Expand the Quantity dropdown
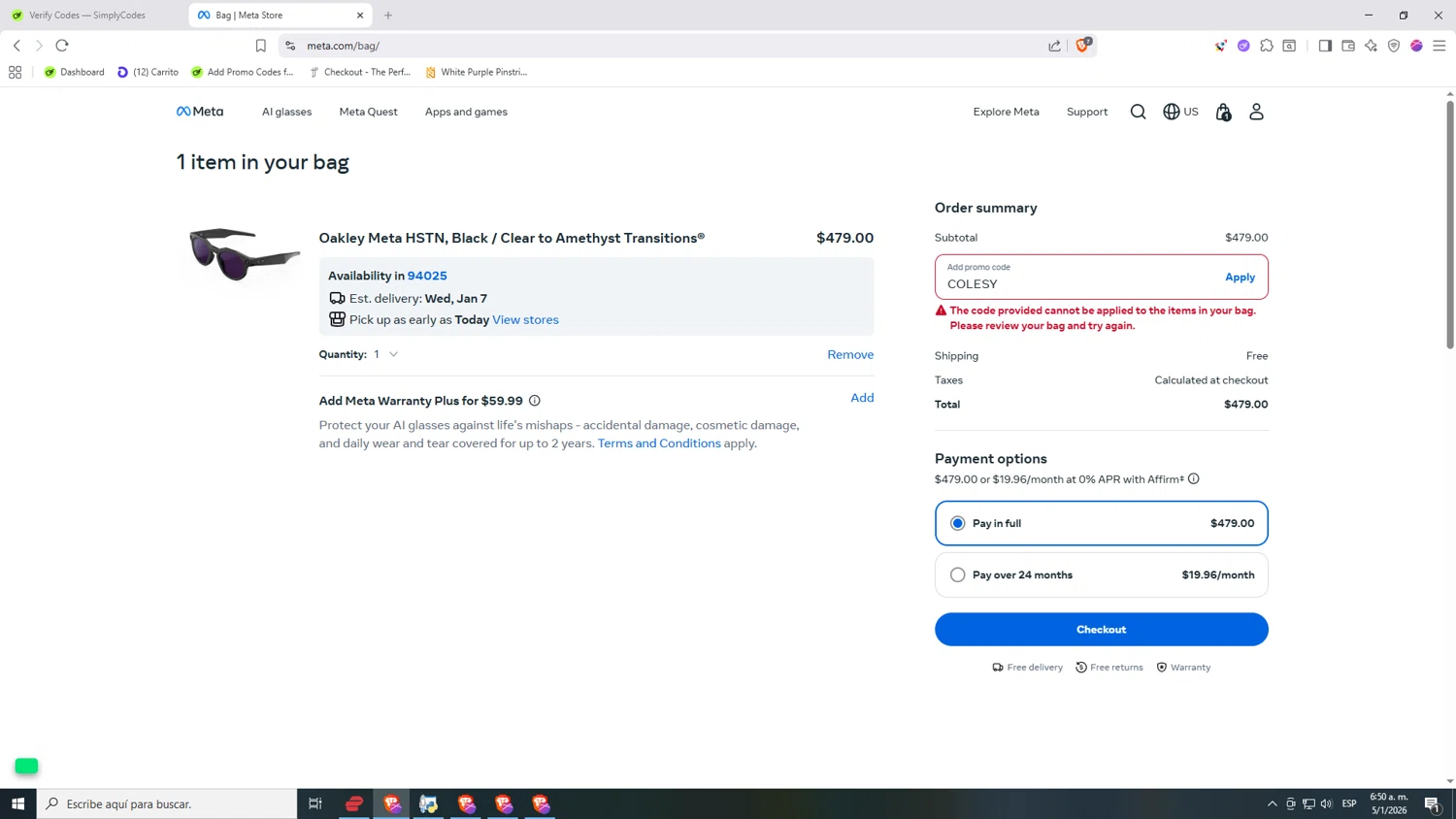Image resolution: width=1456 pixels, height=819 pixels. click(385, 354)
